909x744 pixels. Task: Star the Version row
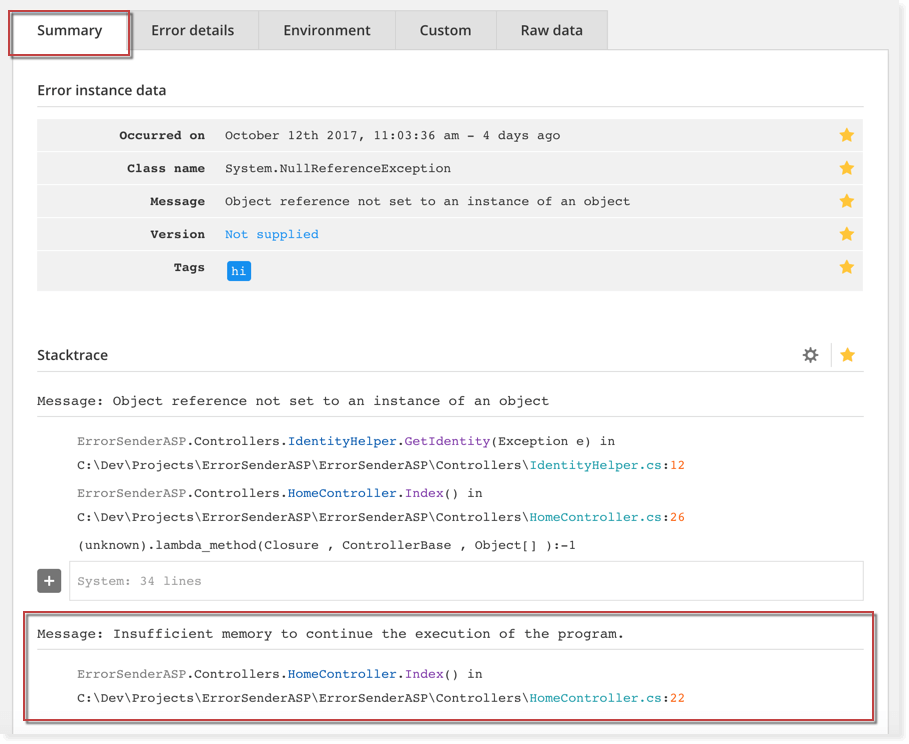tap(846, 233)
